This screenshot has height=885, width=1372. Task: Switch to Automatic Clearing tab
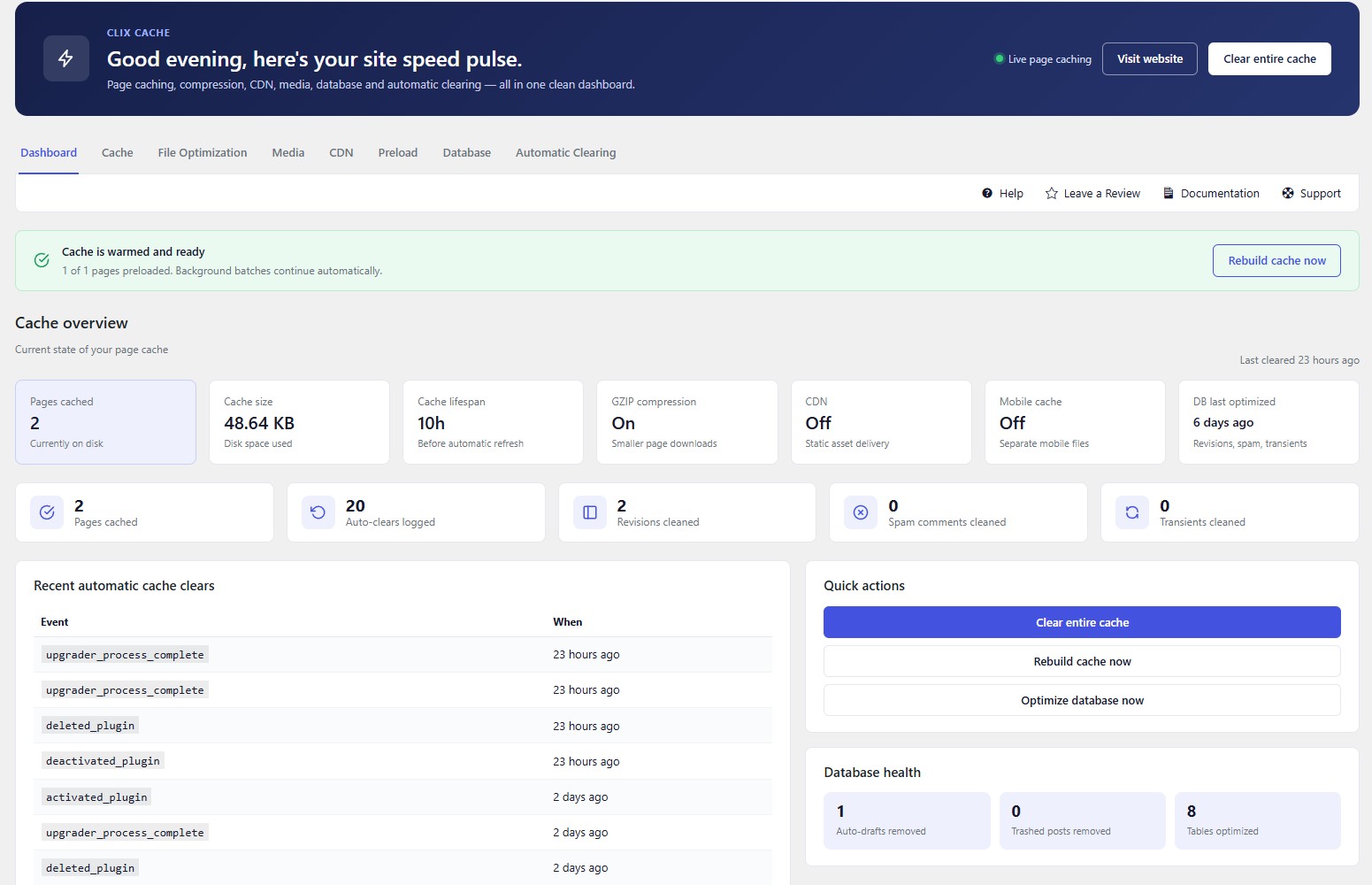click(566, 153)
